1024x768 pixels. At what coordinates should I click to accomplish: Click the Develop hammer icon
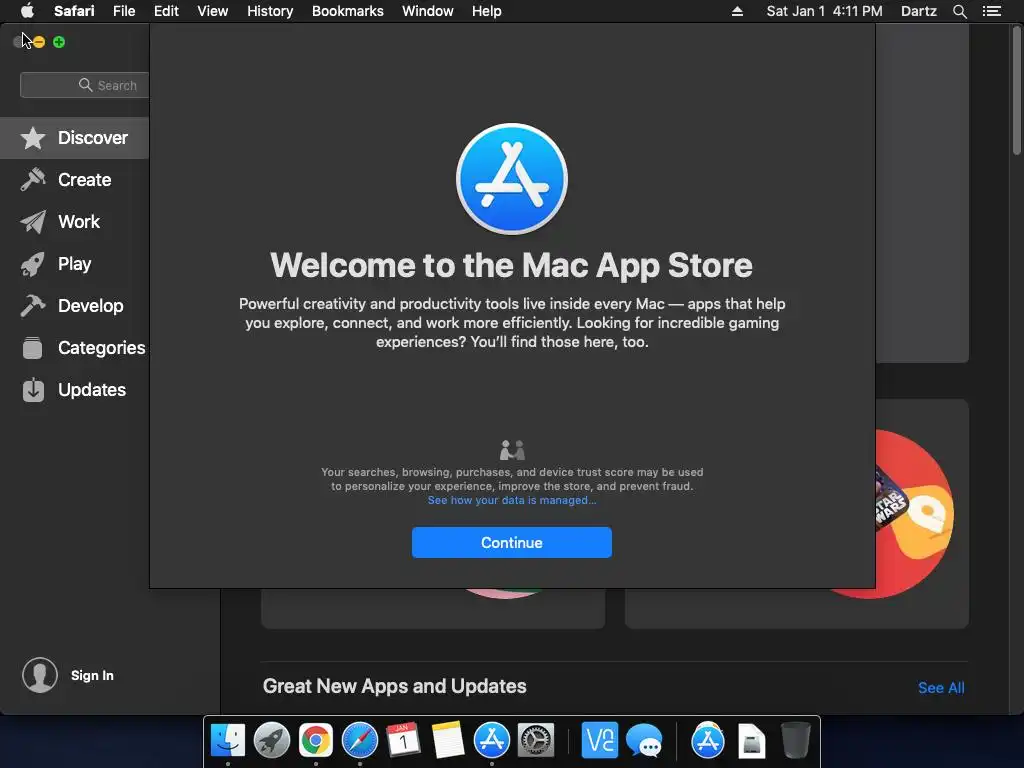point(33,306)
